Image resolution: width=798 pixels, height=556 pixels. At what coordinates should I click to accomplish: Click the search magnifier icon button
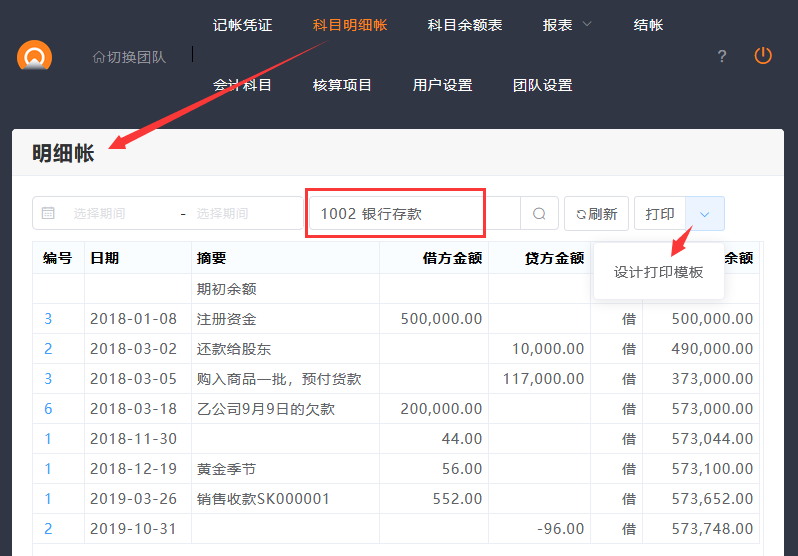click(x=539, y=214)
